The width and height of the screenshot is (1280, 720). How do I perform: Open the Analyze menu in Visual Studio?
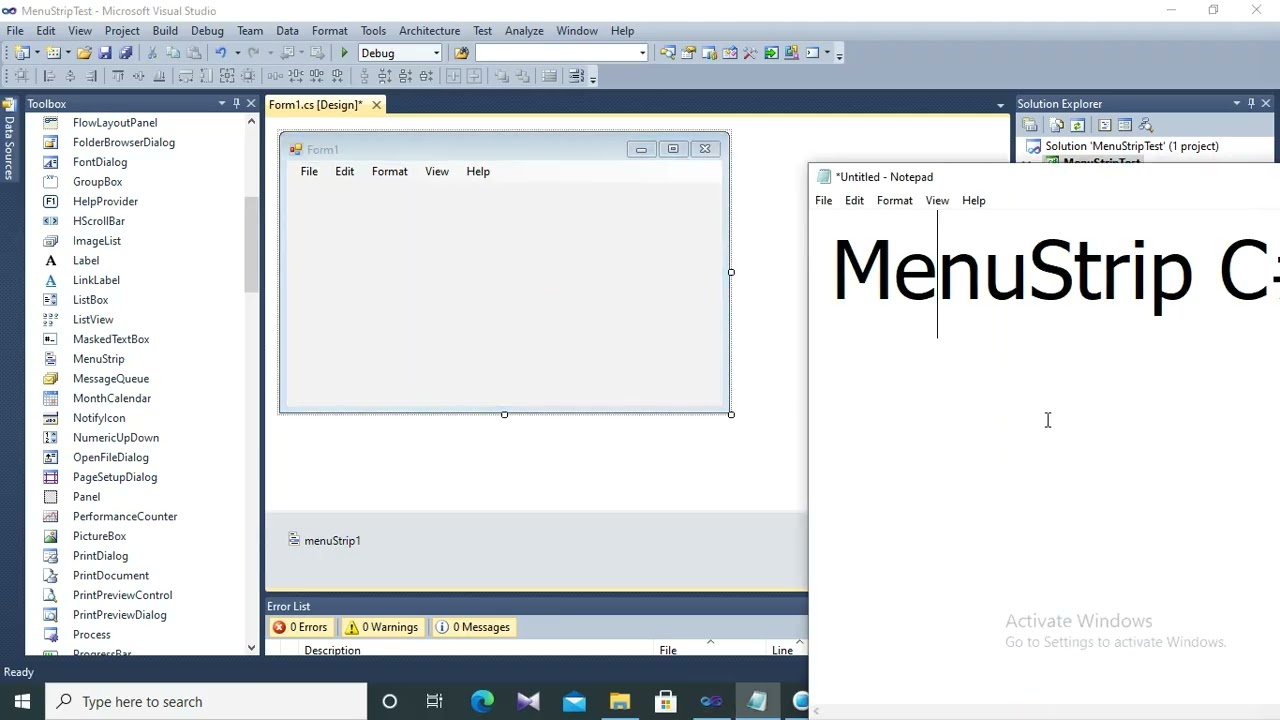524,31
